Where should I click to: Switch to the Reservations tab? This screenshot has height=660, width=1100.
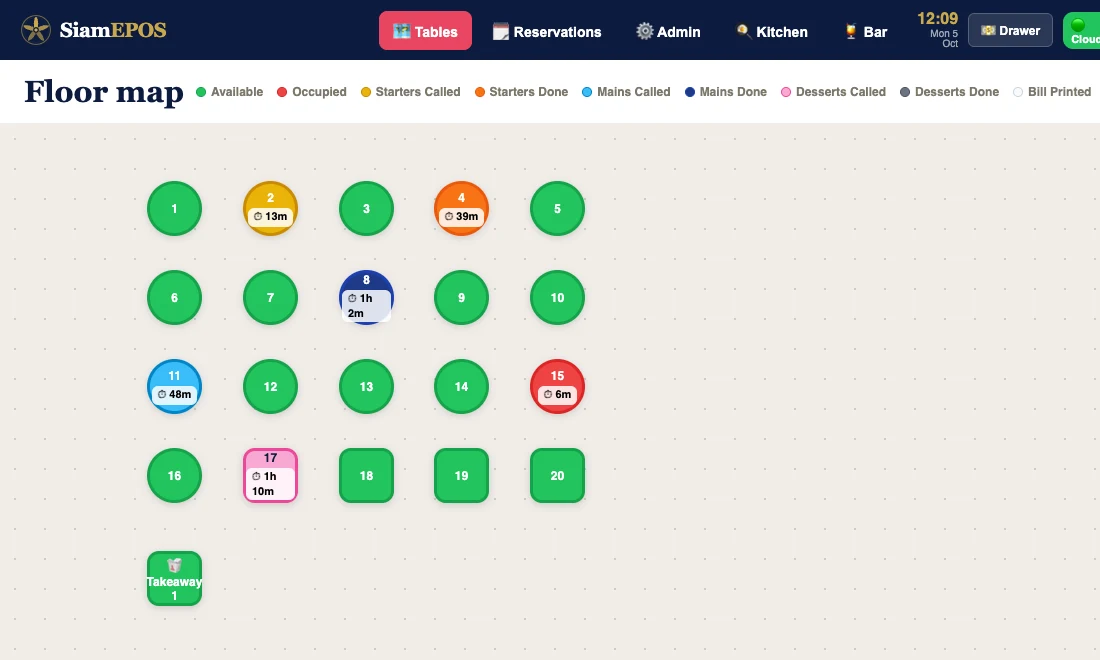(x=547, y=32)
